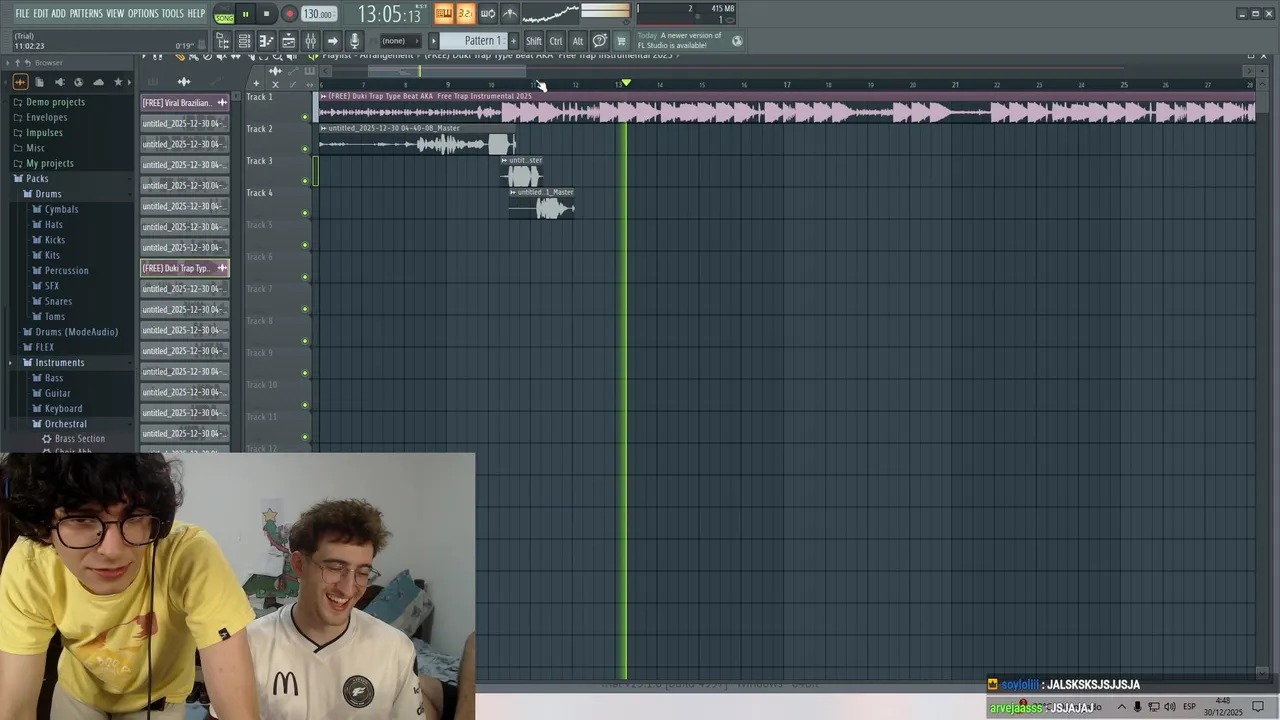Expand the Drums (ModeAudio) folder
The width and height of the screenshot is (1280, 720).
click(x=76, y=332)
